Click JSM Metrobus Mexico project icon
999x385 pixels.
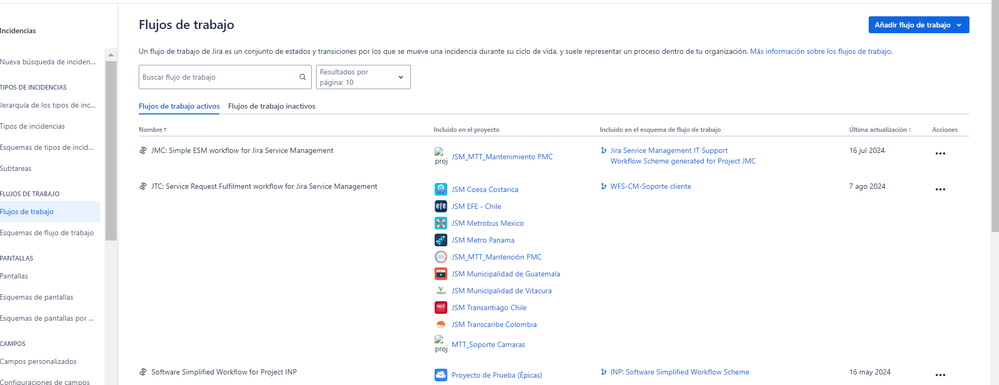click(440, 223)
